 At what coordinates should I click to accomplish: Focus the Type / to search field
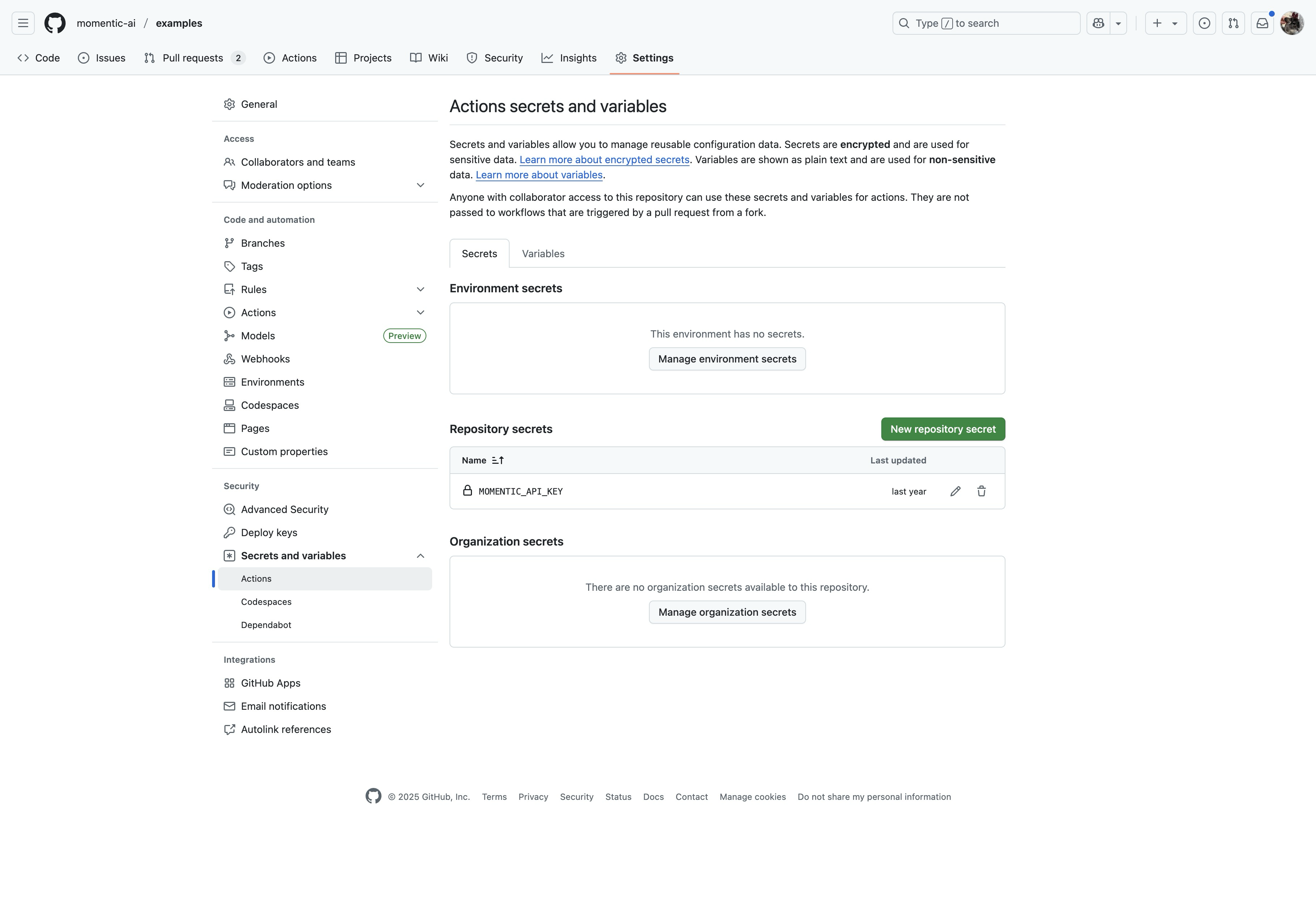986,24
